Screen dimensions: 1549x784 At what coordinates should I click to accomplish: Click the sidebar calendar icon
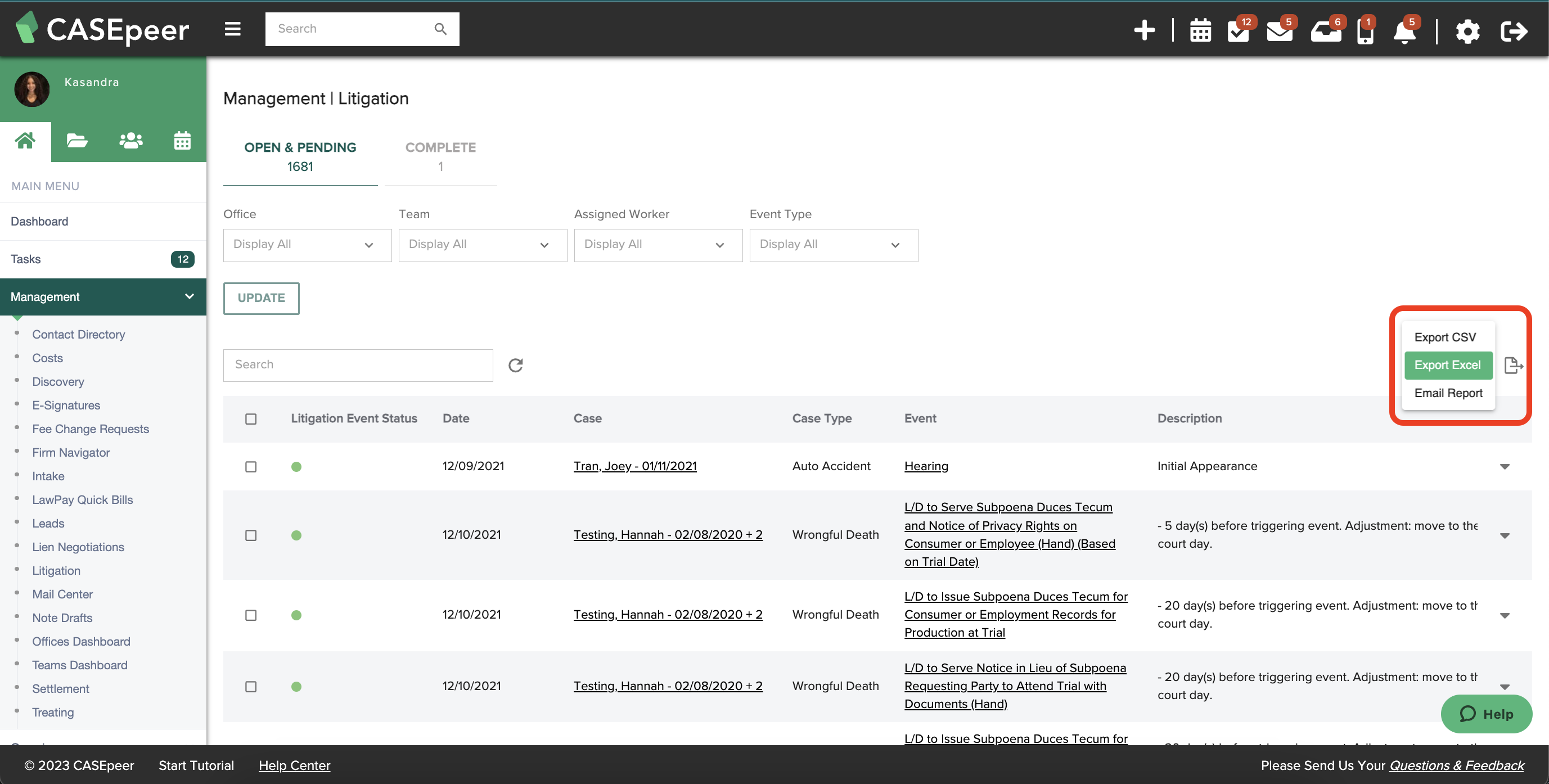point(182,141)
